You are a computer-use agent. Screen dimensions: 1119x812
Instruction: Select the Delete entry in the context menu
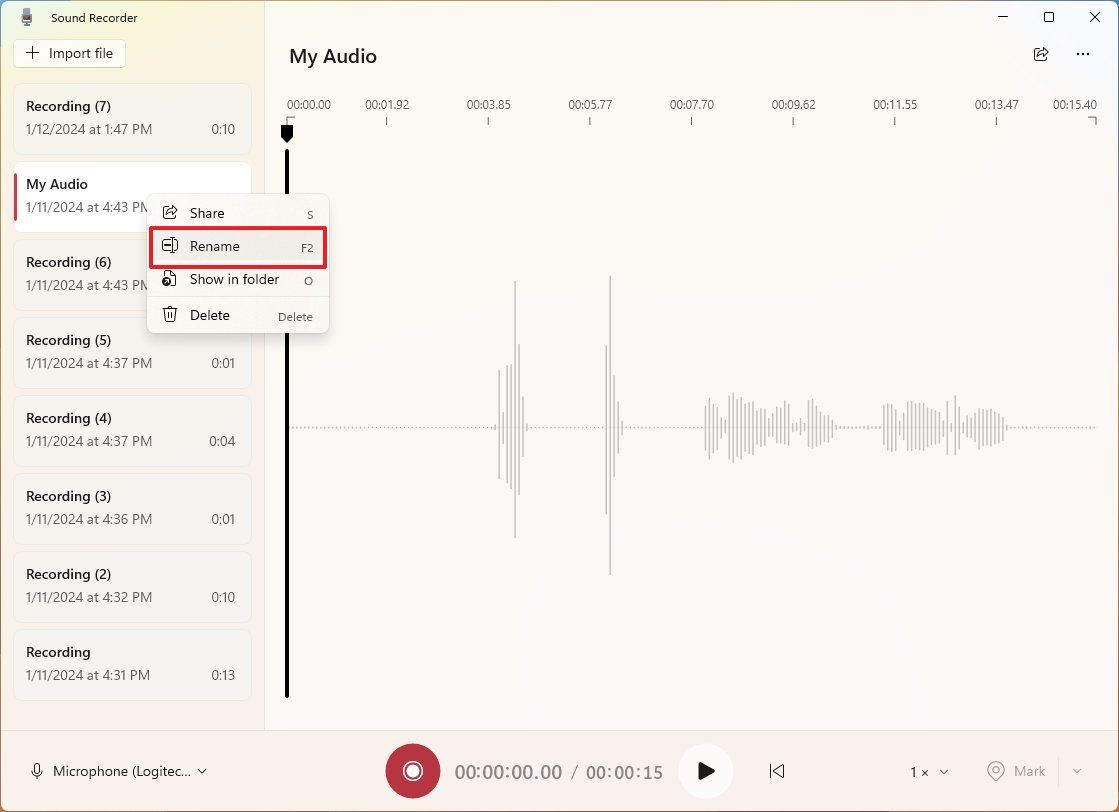coord(210,314)
